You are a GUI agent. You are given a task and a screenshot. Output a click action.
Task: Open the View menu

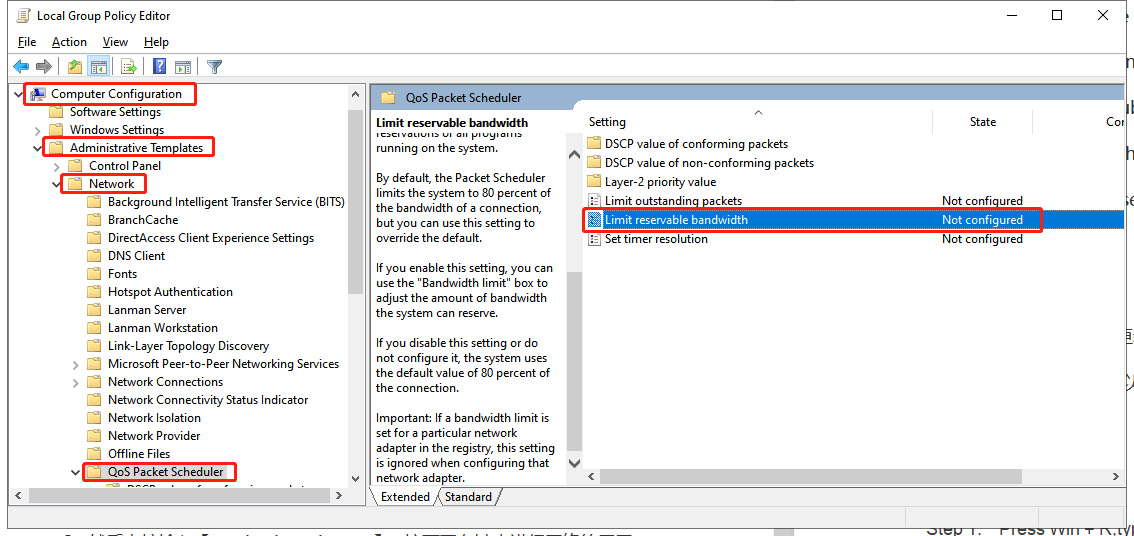pos(116,42)
